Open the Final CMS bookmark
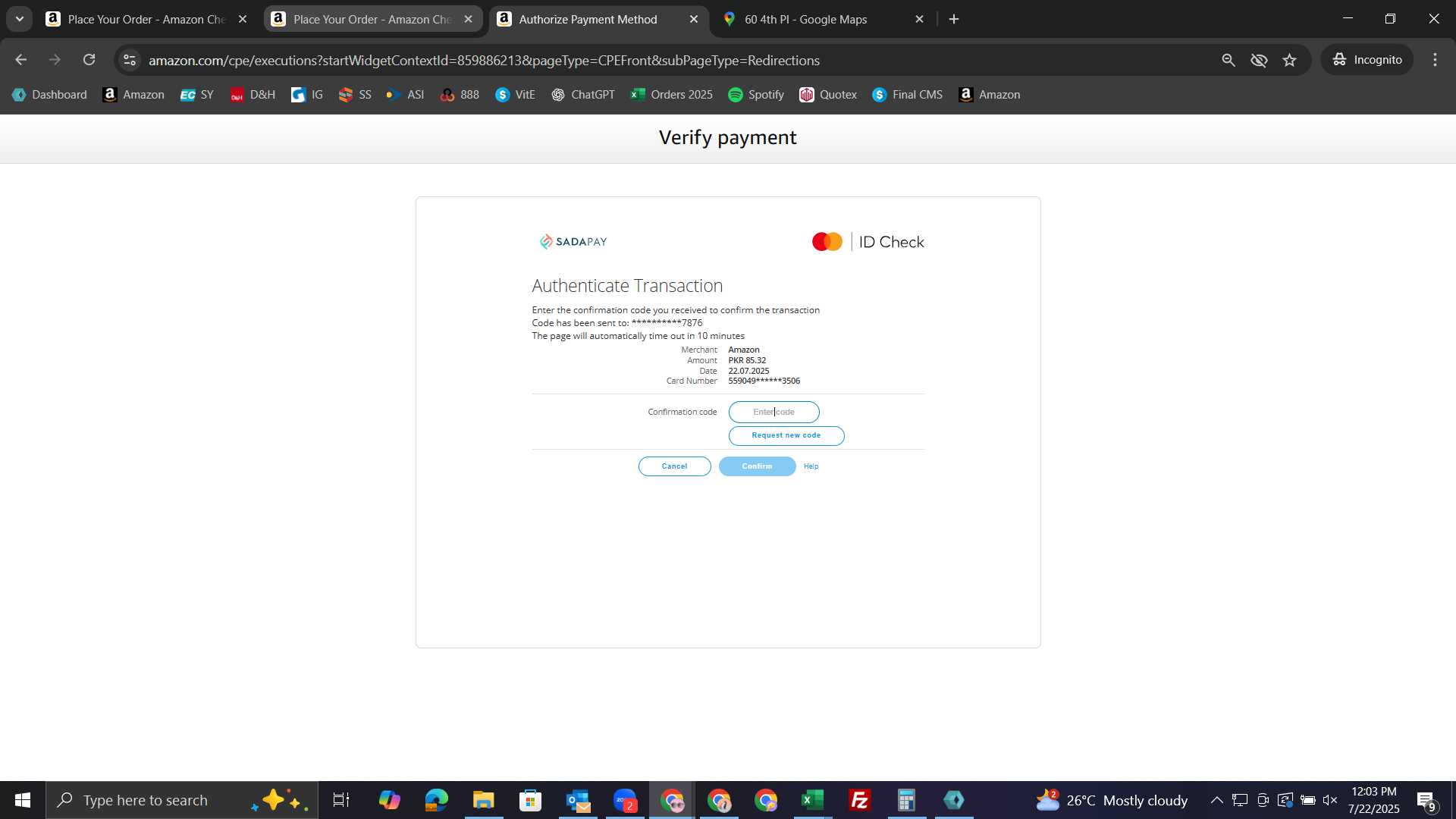The image size is (1456, 819). coord(908,95)
